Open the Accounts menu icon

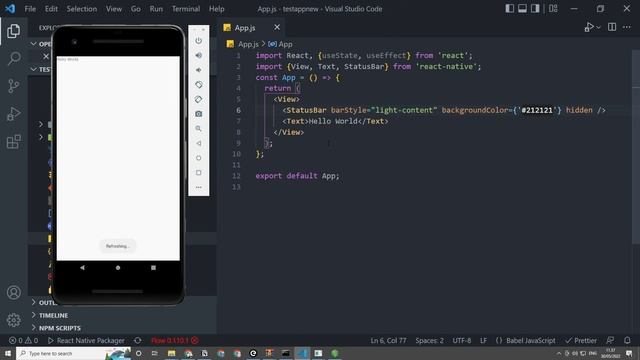(x=13, y=292)
